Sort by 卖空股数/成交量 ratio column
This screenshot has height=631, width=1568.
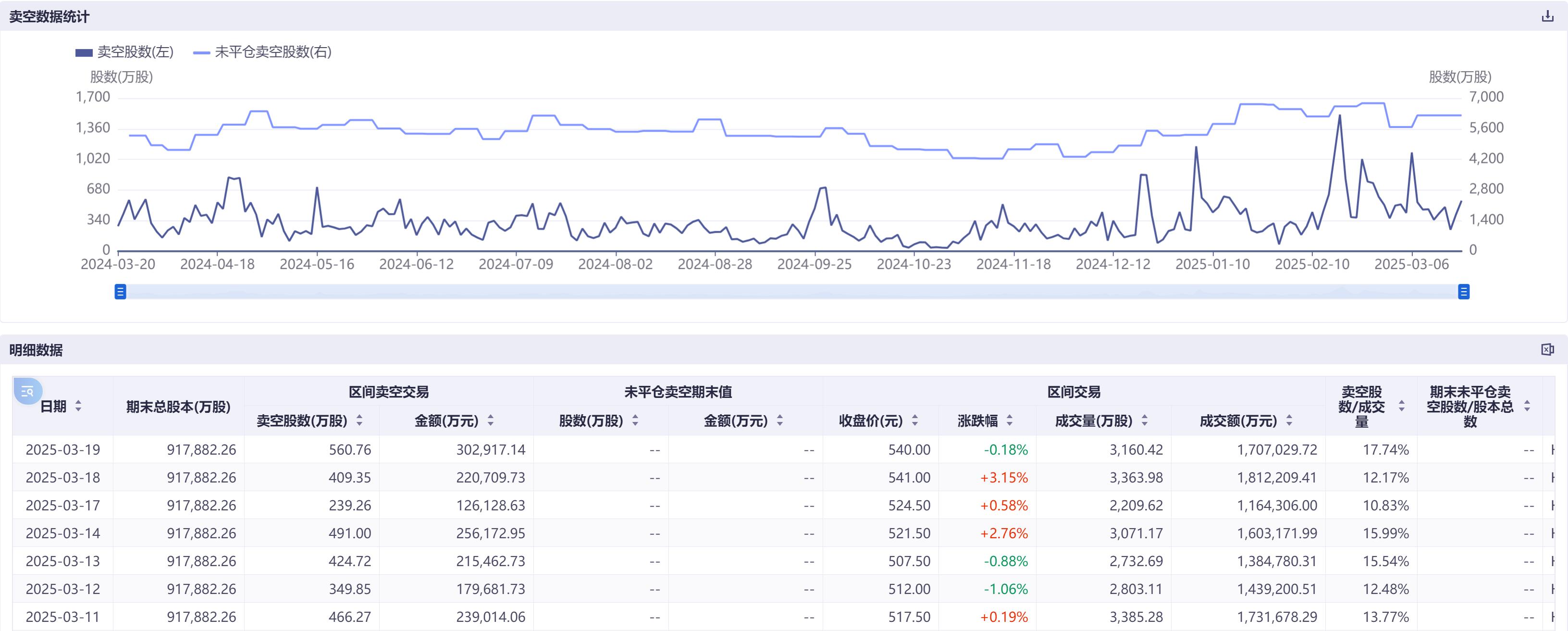1402,406
